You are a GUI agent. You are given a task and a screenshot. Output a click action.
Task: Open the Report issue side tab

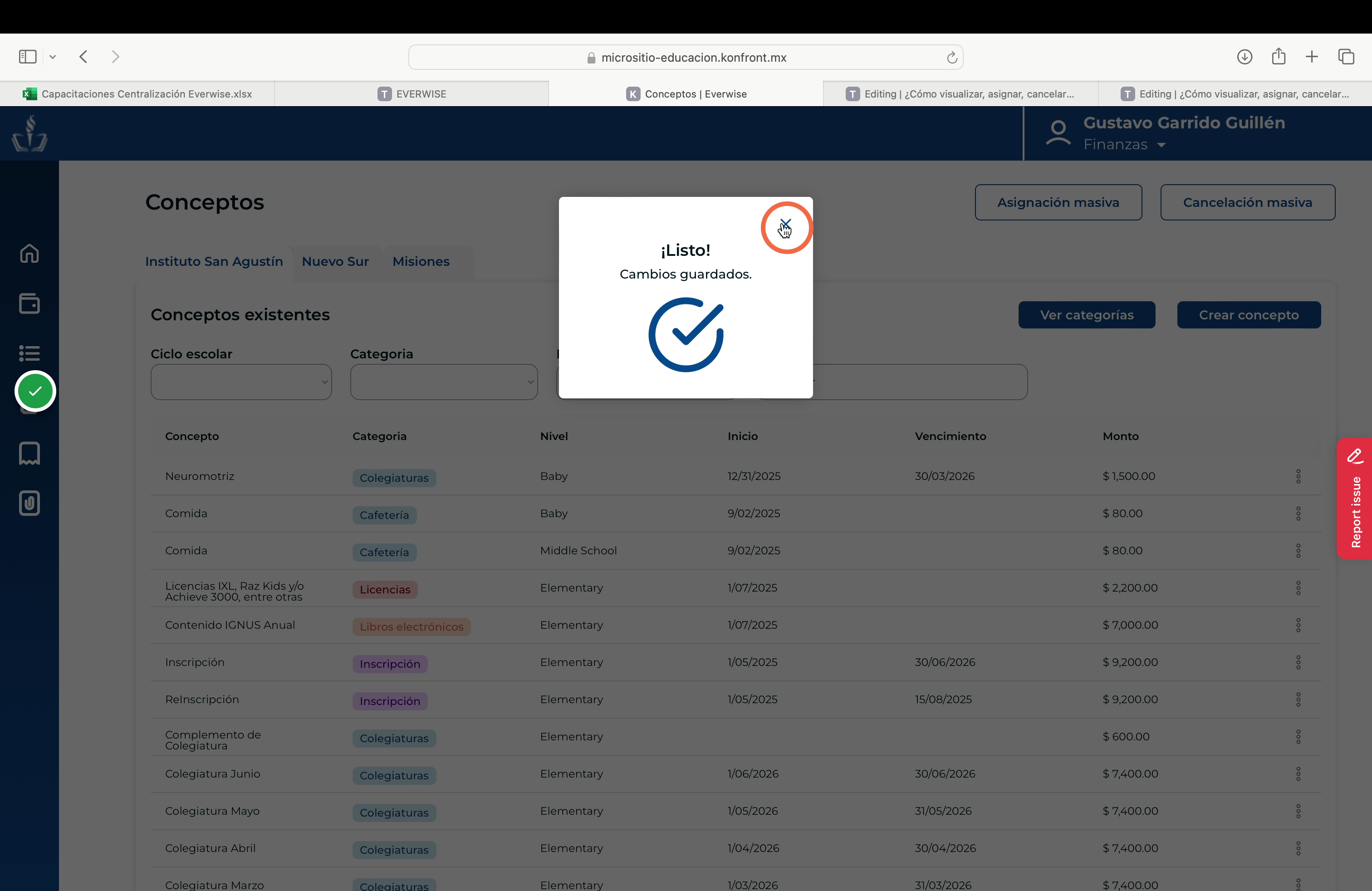[x=1355, y=499]
